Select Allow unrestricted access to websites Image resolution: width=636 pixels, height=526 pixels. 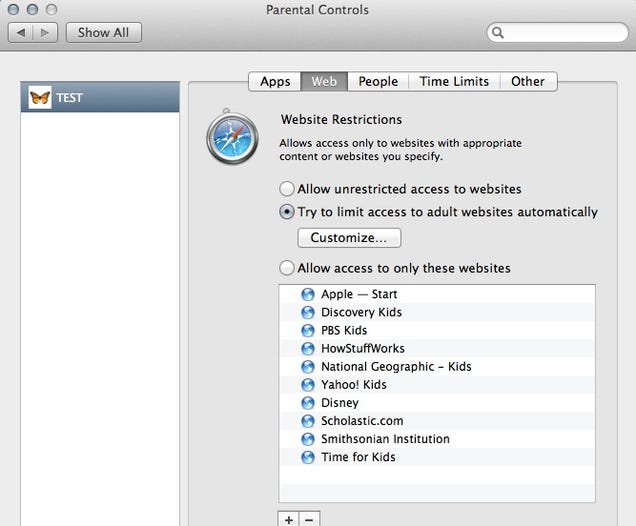pyautogui.click(x=287, y=189)
